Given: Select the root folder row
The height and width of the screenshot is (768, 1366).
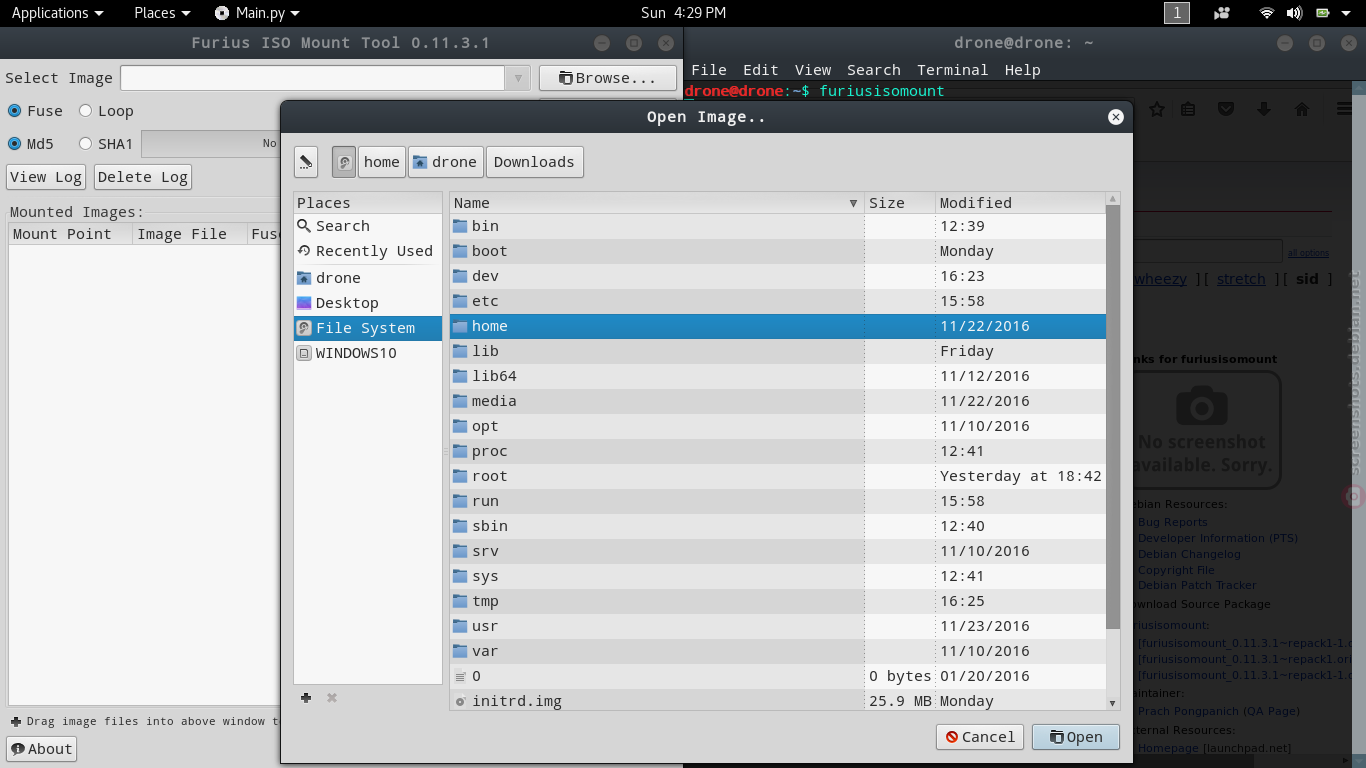Looking at the screenshot, I should click(778, 476).
